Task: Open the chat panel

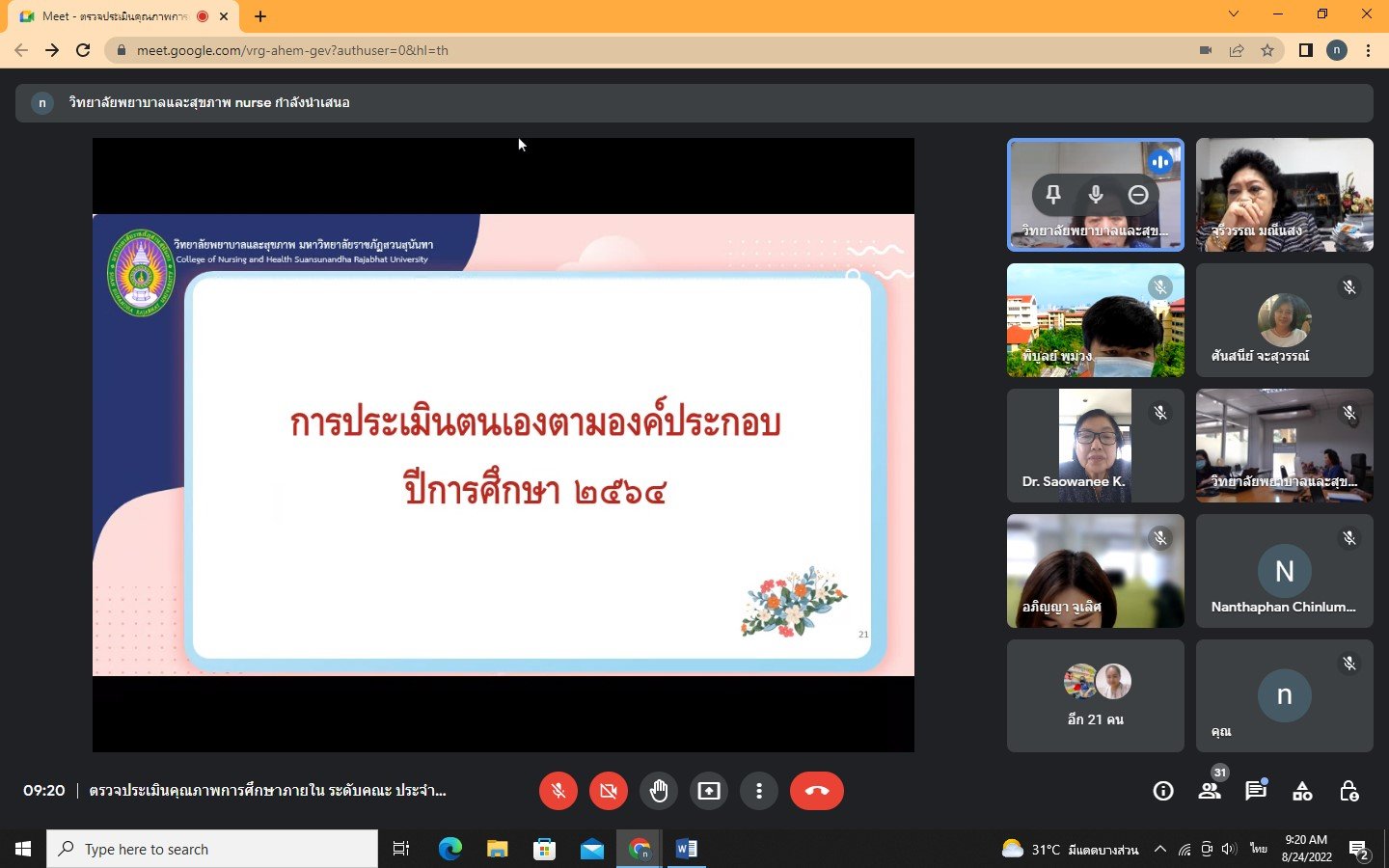Action: pos(1255,791)
